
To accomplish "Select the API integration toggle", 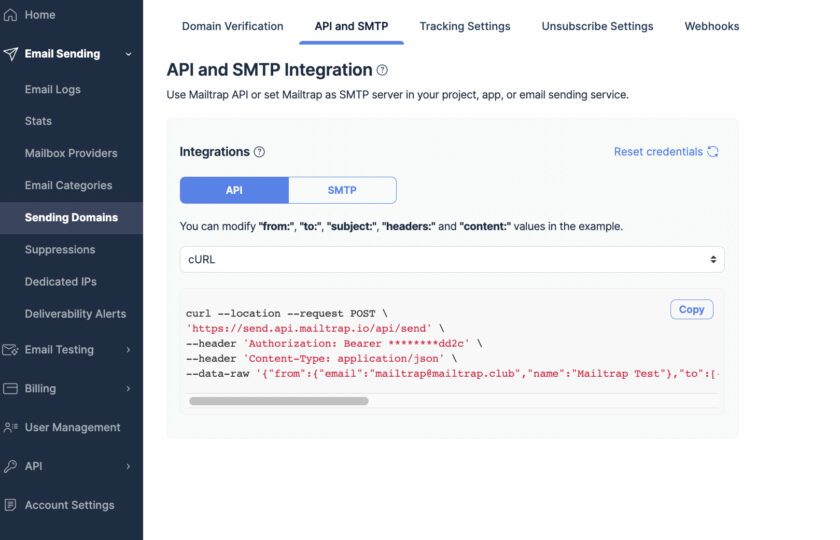I will coord(234,190).
